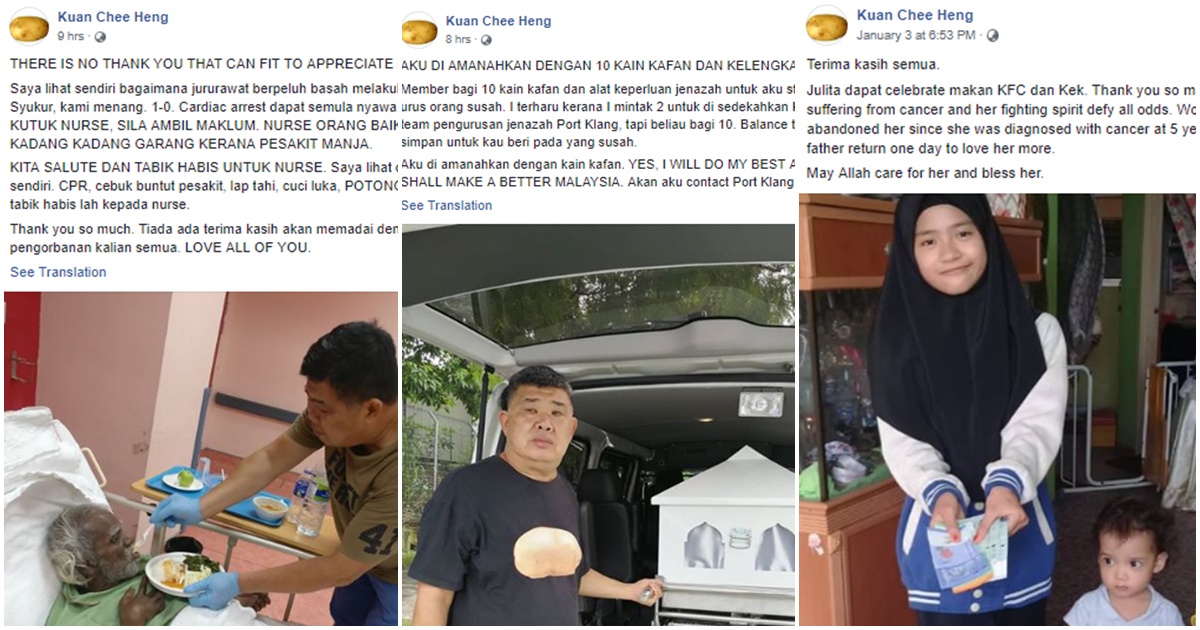View photo of girl in hijab holding cash

pos(998,410)
